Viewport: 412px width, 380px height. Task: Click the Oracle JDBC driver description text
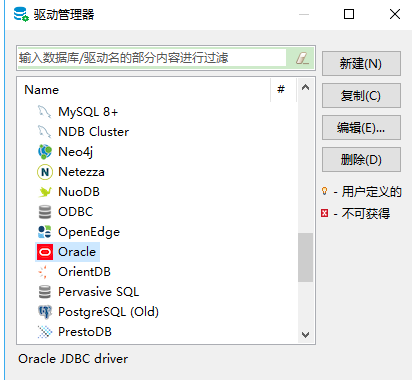73,359
